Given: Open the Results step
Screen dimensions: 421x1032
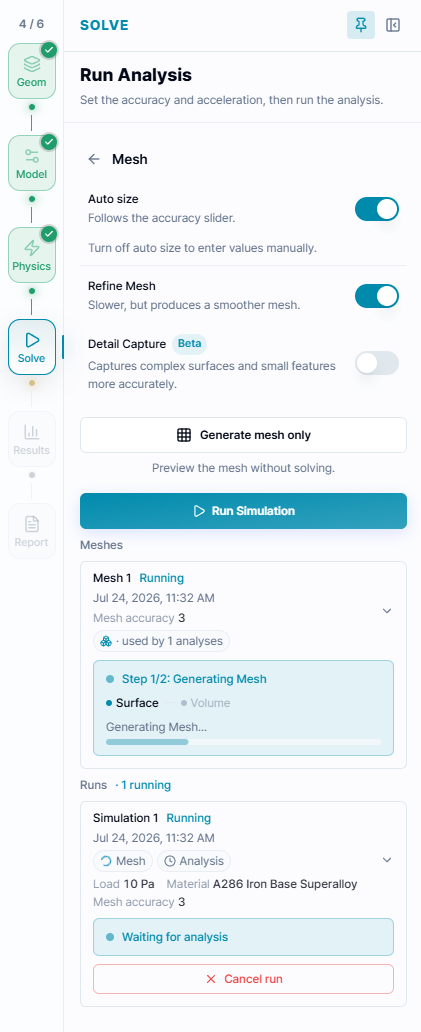Looking at the screenshot, I should (32, 439).
